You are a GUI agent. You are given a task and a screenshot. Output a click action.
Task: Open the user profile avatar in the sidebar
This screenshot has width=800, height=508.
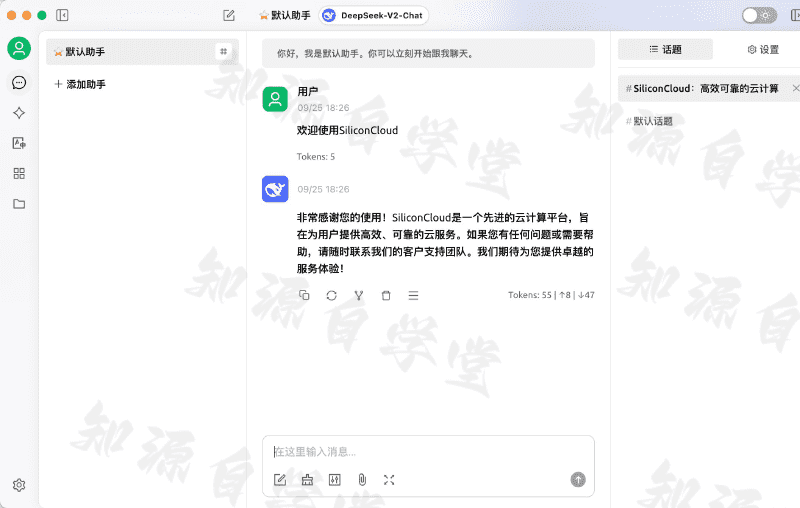[19, 48]
